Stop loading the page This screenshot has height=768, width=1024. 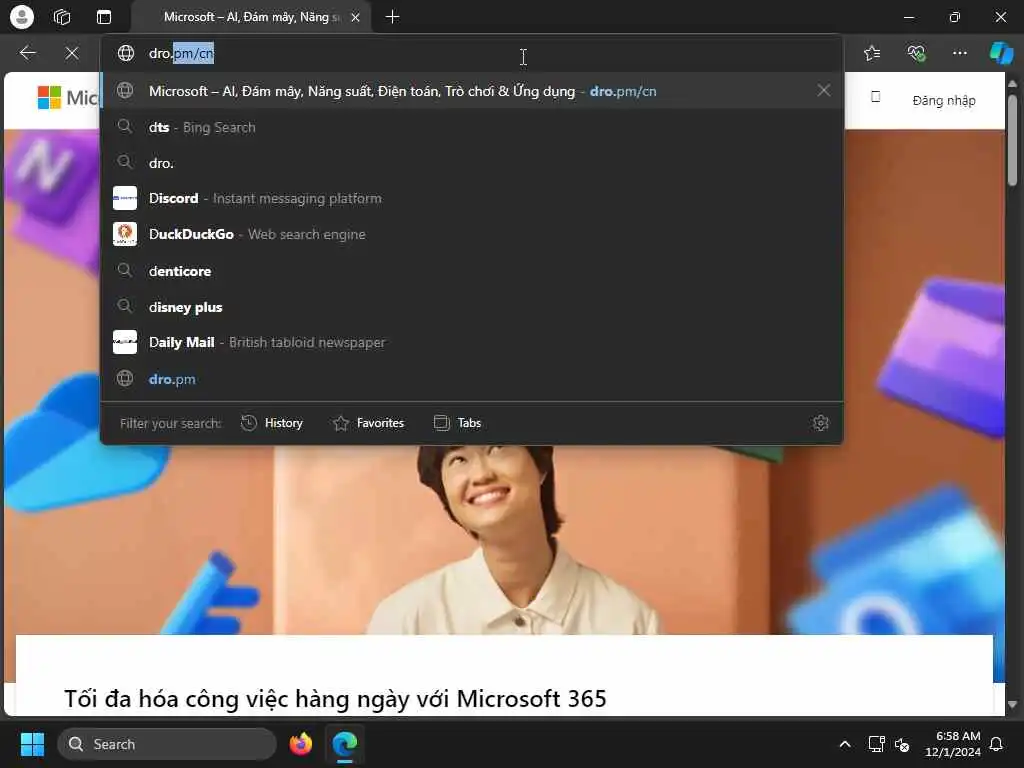coord(72,53)
